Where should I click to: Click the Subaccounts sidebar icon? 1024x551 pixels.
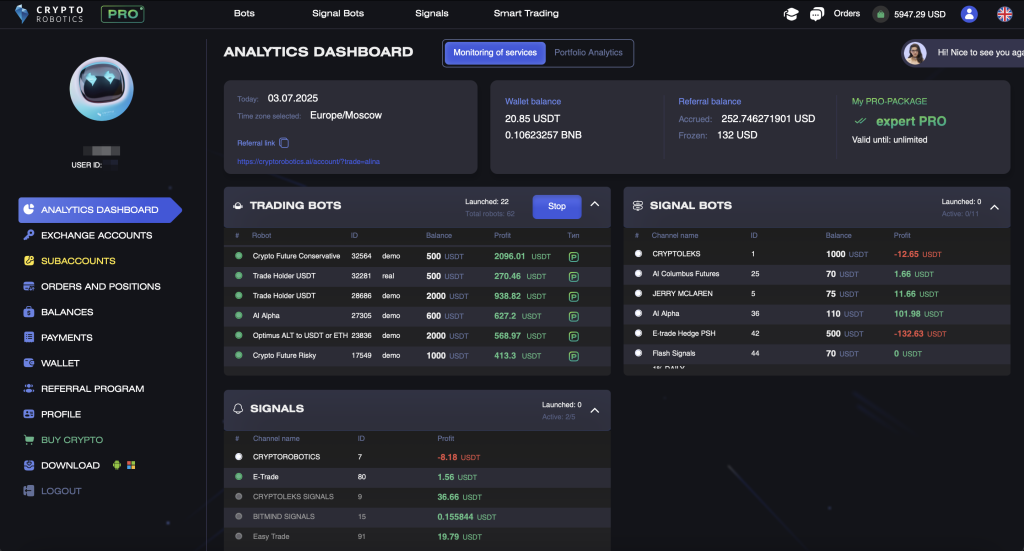coord(29,260)
